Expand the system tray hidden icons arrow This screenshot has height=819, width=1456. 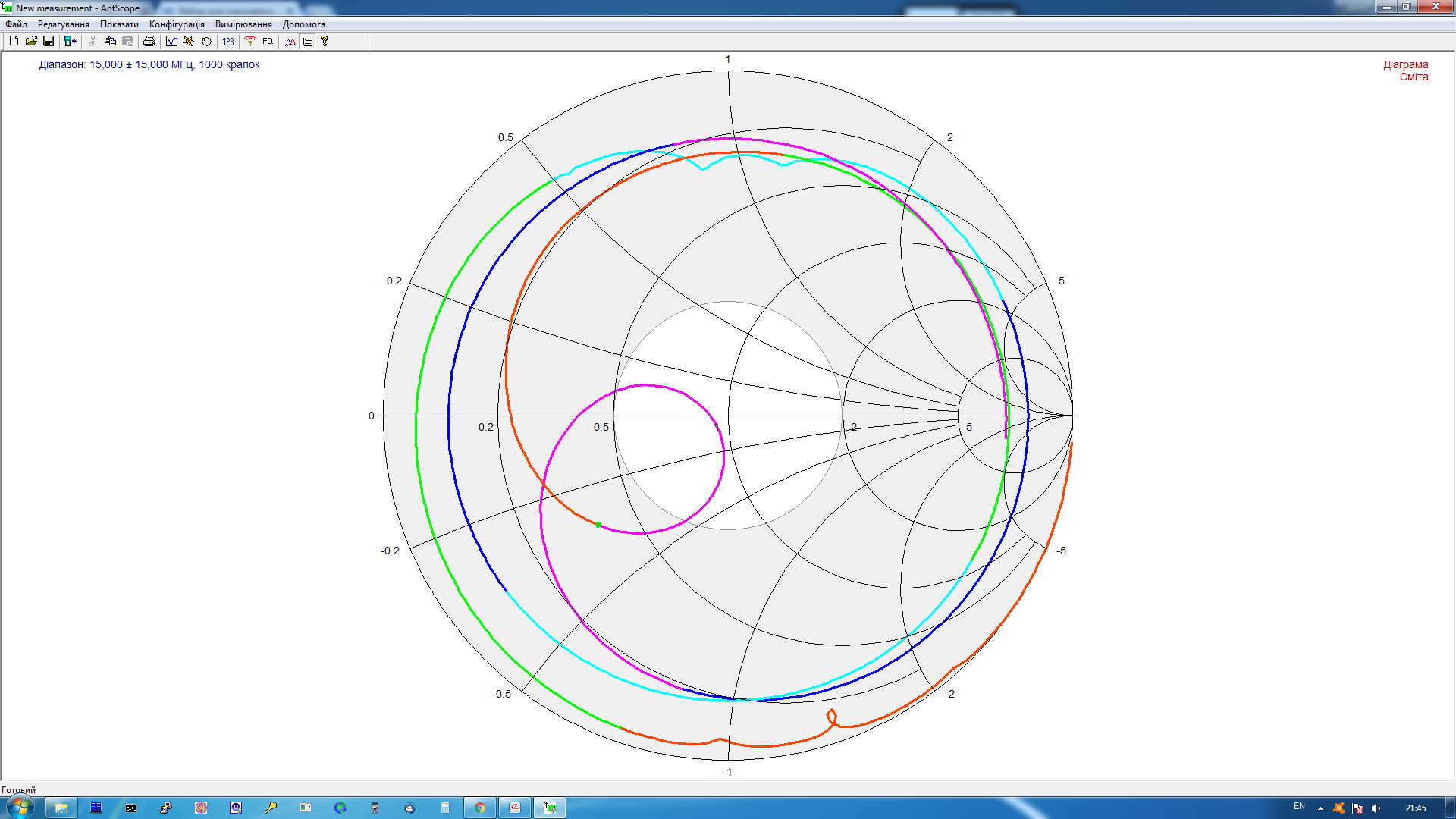pos(1320,808)
